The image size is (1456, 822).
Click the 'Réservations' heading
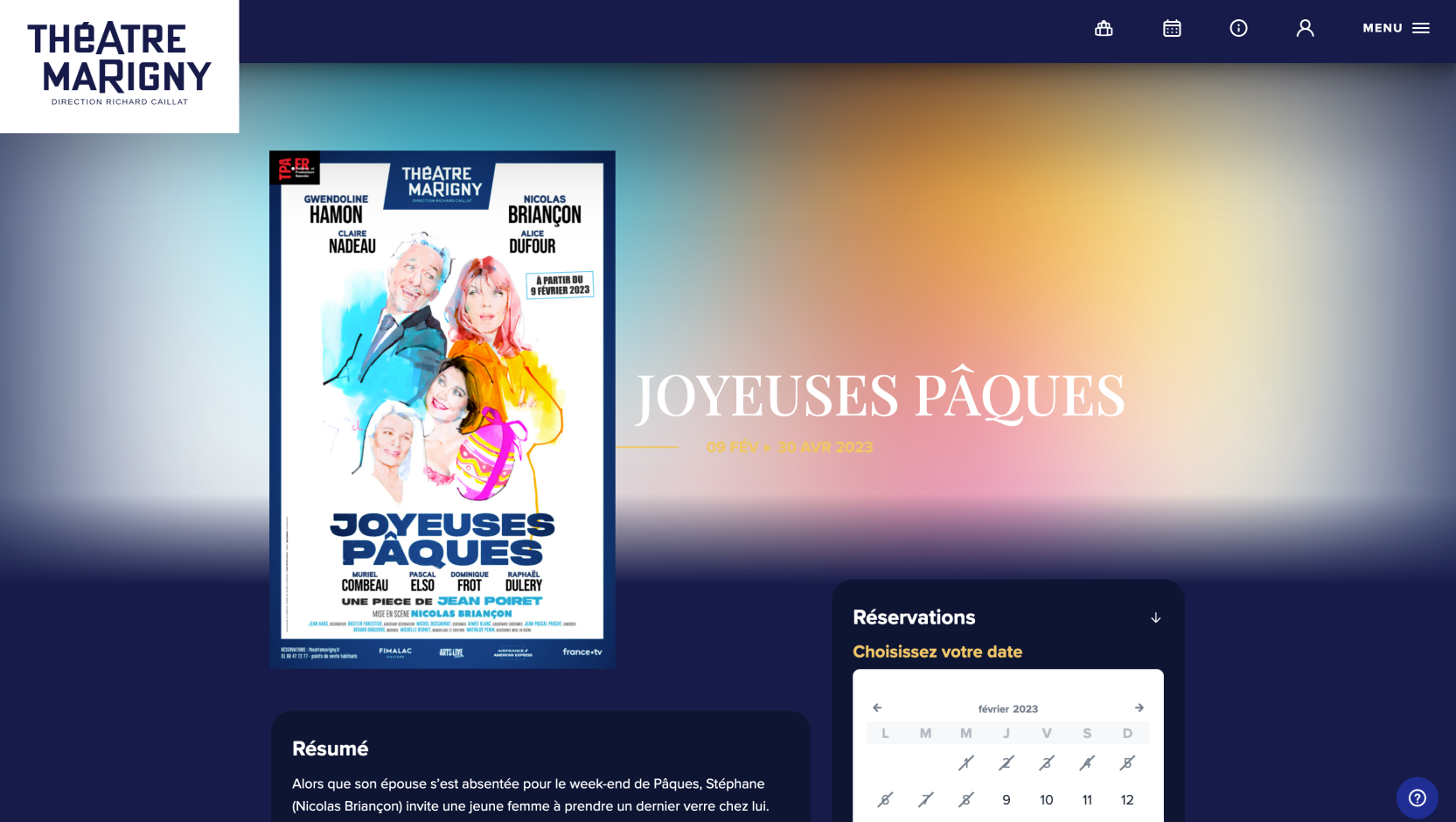pyautogui.click(x=914, y=617)
